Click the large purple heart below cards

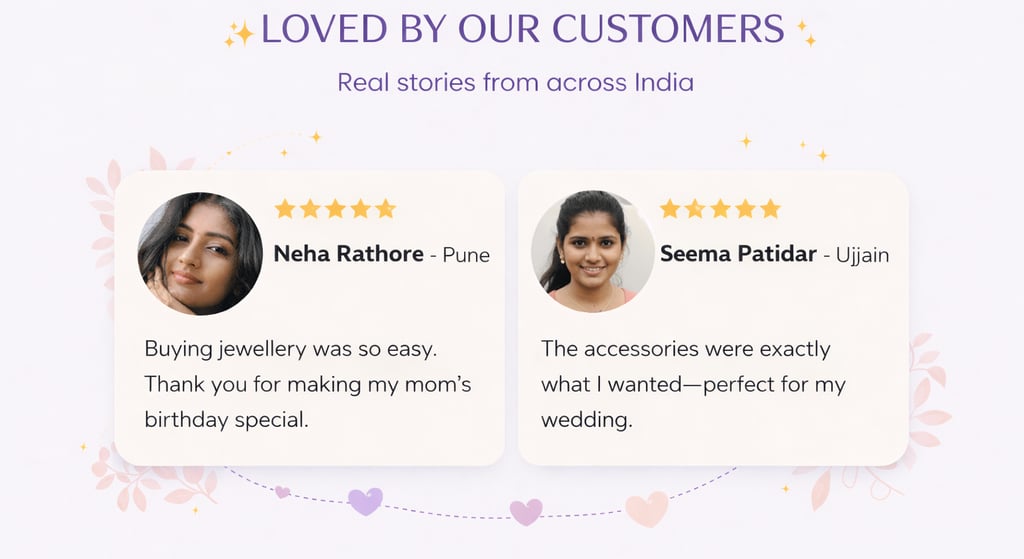(365, 501)
